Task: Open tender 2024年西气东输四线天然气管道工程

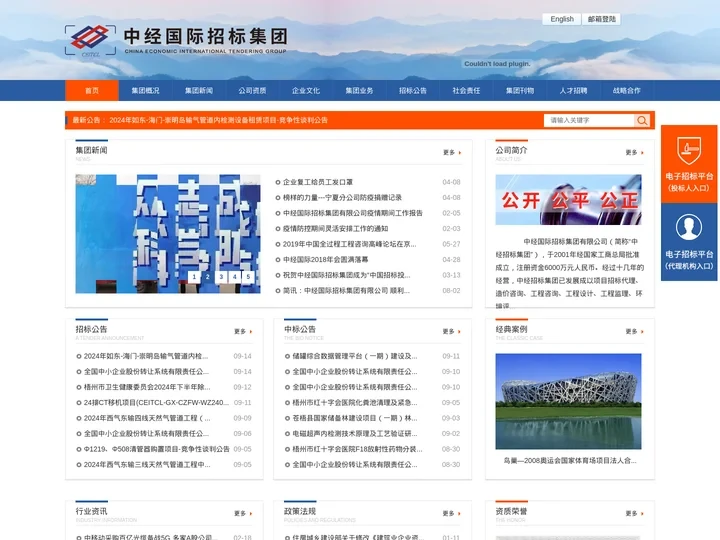Action: tap(147, 418)
